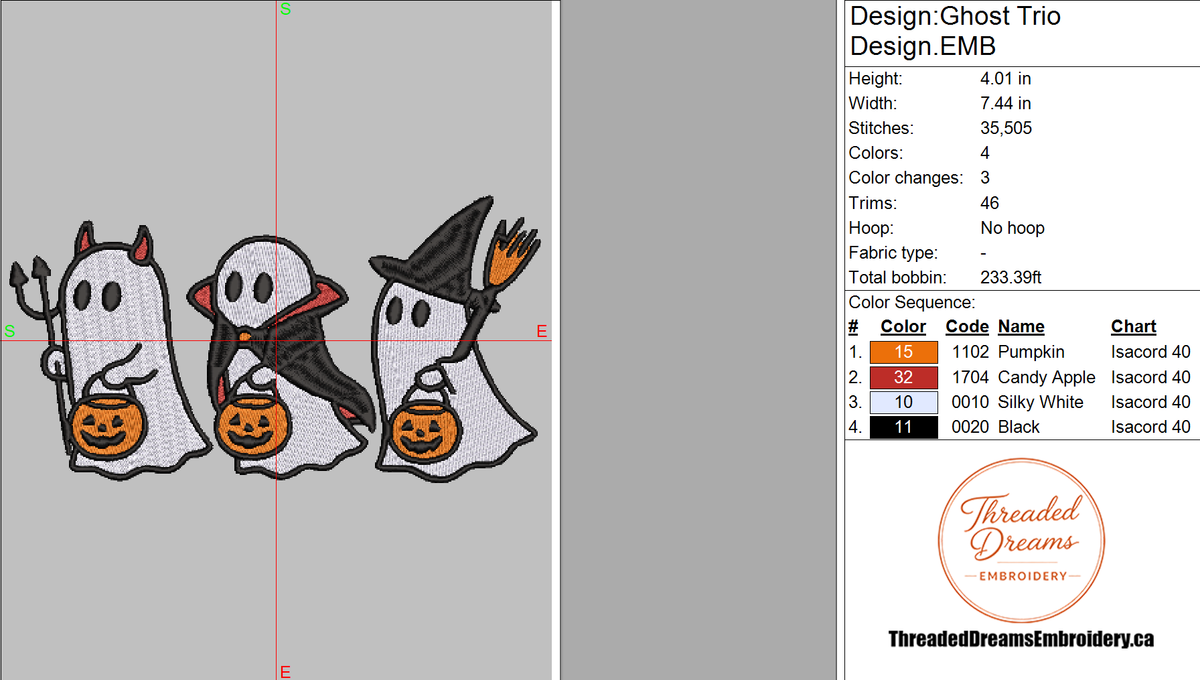Click 'Isacord 40' chart in the Black row
Viewport: 1200px width, 680px height.
(1151, 427)
